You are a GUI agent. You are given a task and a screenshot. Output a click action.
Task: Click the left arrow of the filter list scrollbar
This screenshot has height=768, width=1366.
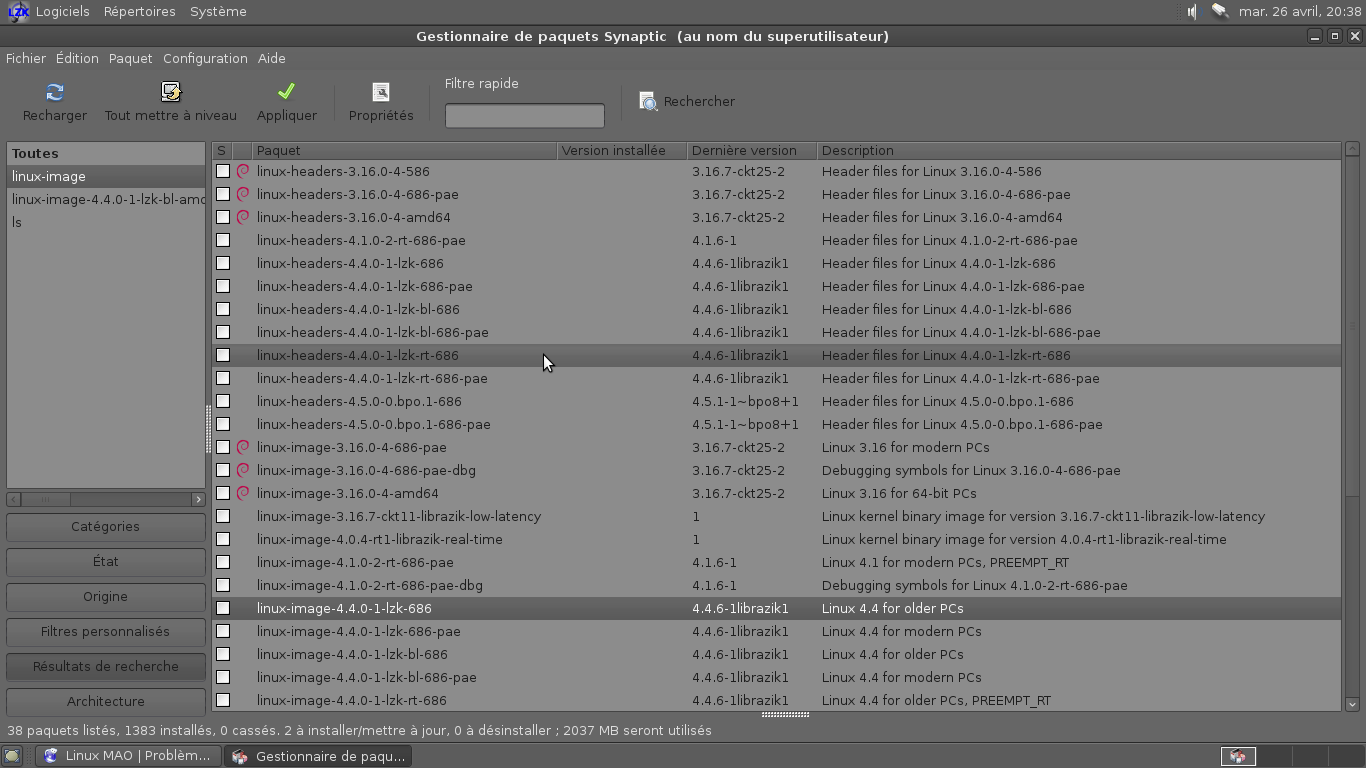tap(13, 499)
